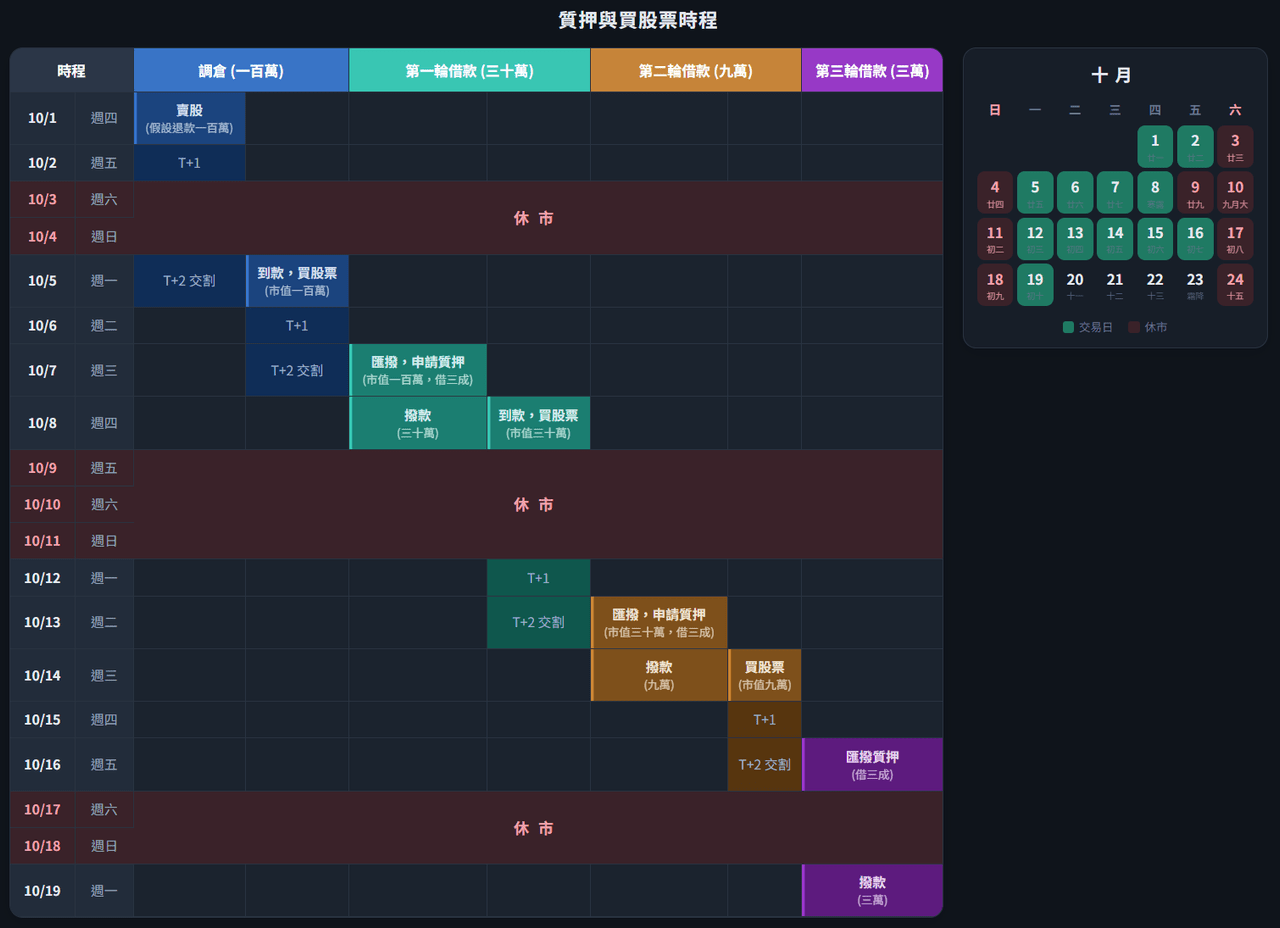
Task: Click the green 交易日 legend swatch
Action: point(1068,327)
